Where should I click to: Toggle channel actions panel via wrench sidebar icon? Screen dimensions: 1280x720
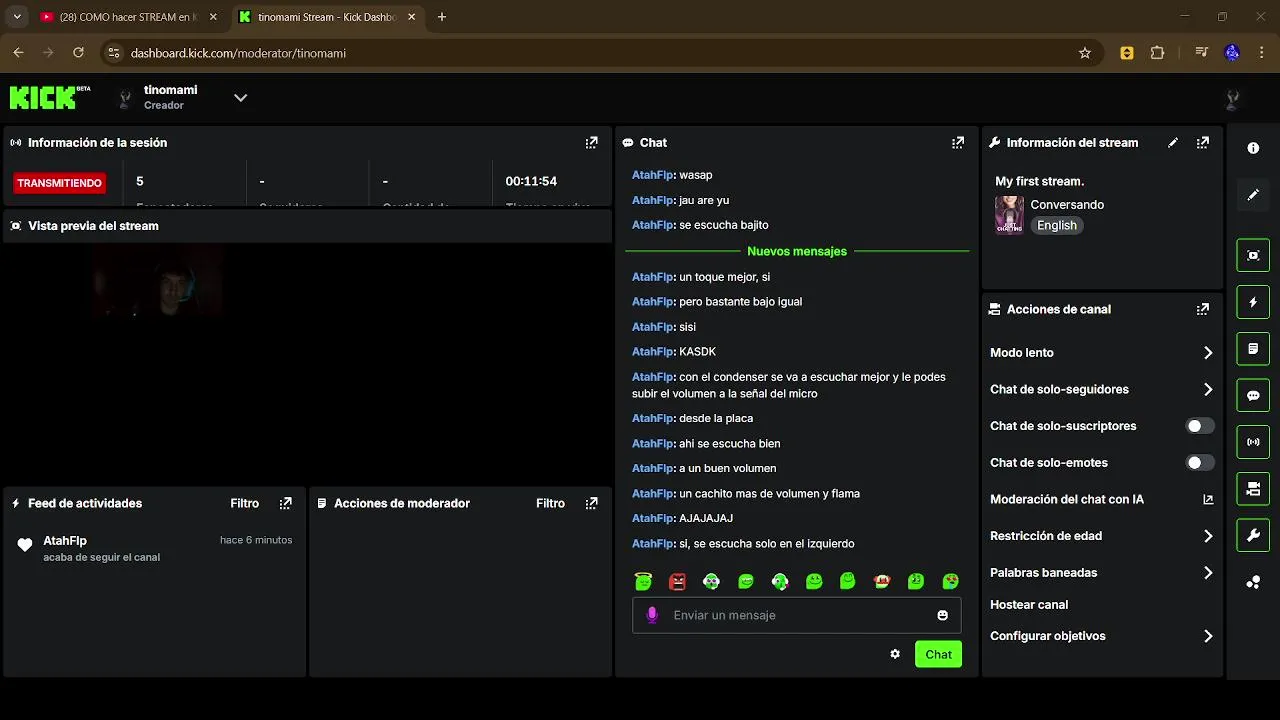pos(1253,535)
